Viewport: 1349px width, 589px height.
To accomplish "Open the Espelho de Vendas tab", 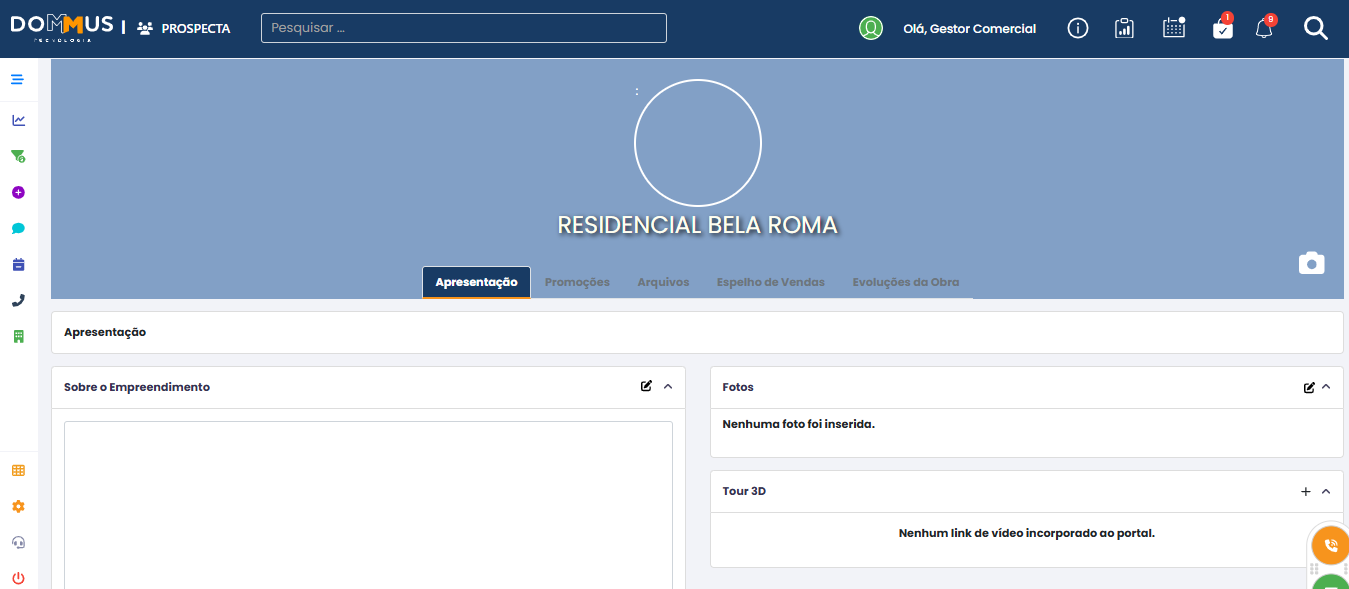I will point(770,282).
